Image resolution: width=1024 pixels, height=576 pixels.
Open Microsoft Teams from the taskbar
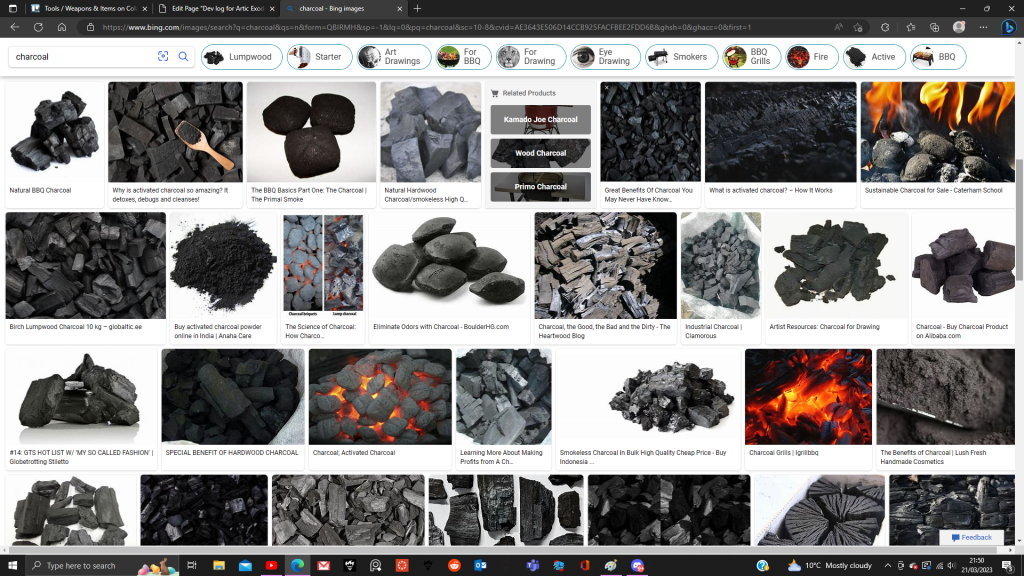point(533,565)
